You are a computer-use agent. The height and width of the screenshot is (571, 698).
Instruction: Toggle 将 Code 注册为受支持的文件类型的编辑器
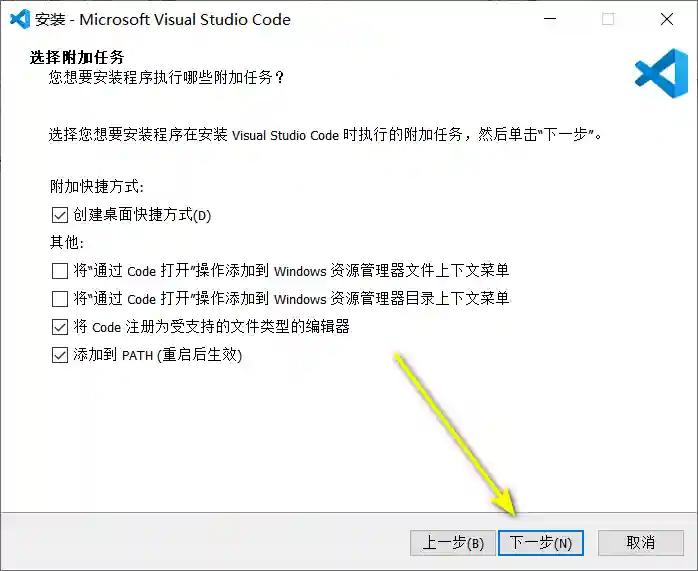click(59, 326)
